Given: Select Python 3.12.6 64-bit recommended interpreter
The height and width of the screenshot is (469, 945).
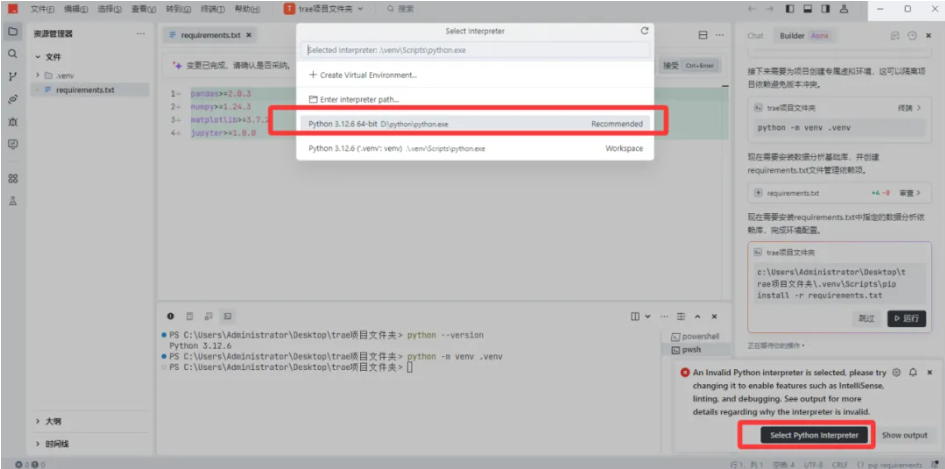Looking at the screenshot, I should (x=475, y=124).
